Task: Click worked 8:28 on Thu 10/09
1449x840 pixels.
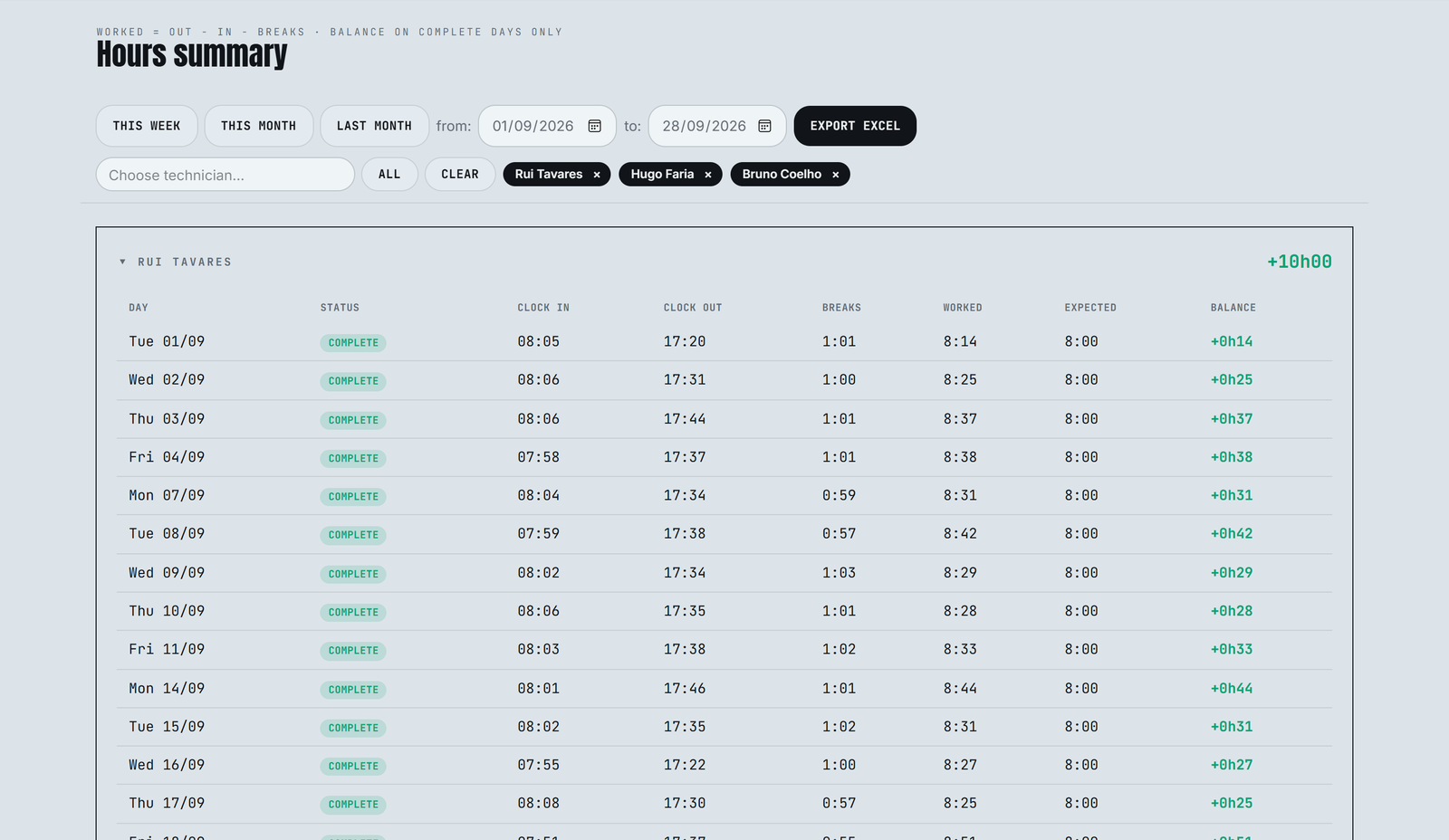Action: coord(960,611)
